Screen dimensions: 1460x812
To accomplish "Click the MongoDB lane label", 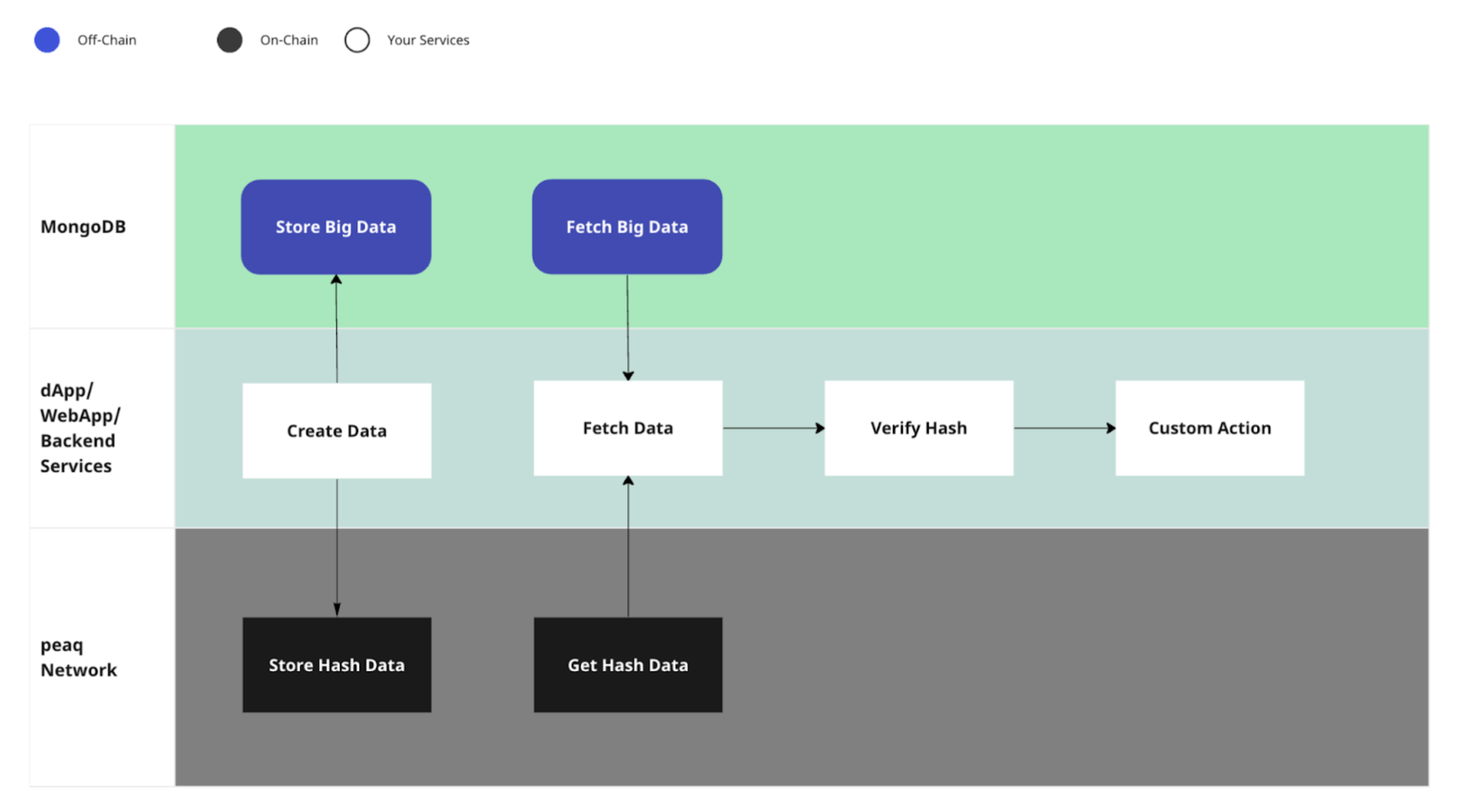I will coord(83,226).
